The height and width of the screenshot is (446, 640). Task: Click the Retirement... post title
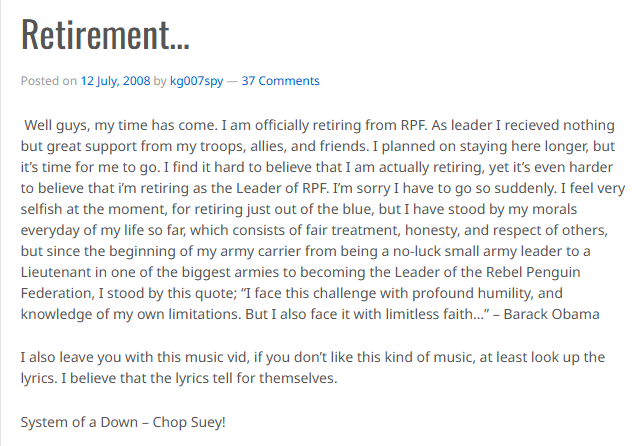pyautogui.click(x=105, y=34)
